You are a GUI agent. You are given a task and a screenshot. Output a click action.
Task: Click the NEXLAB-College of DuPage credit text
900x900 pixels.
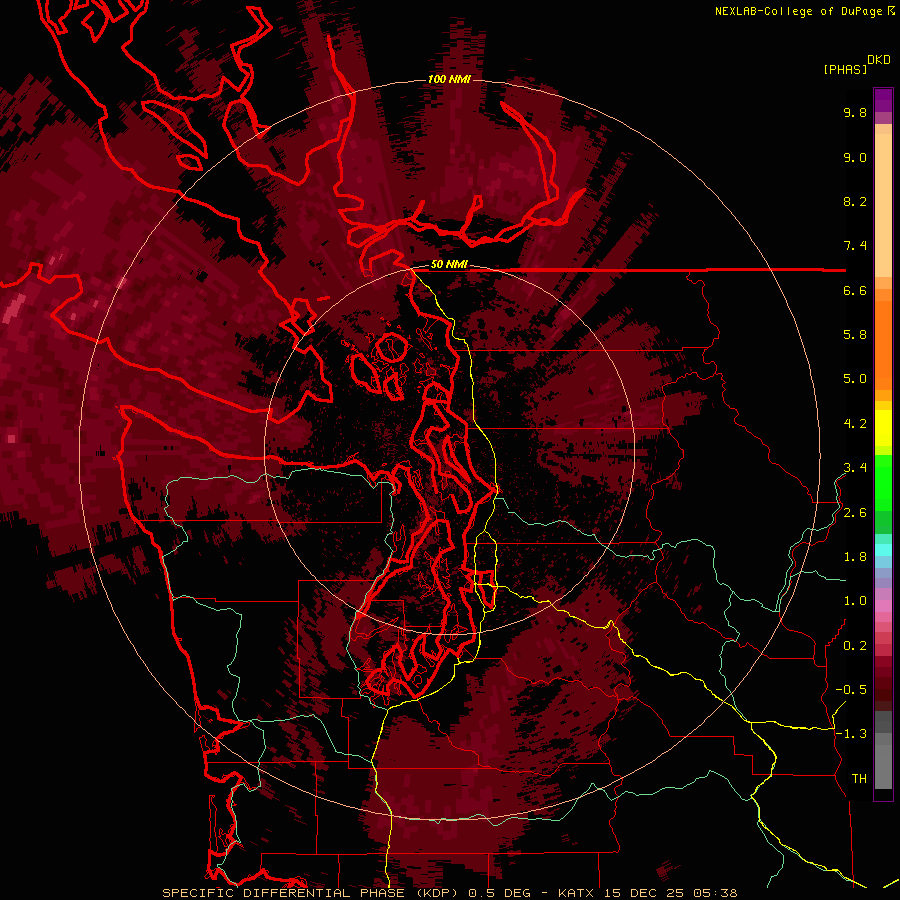click(800, 11)
